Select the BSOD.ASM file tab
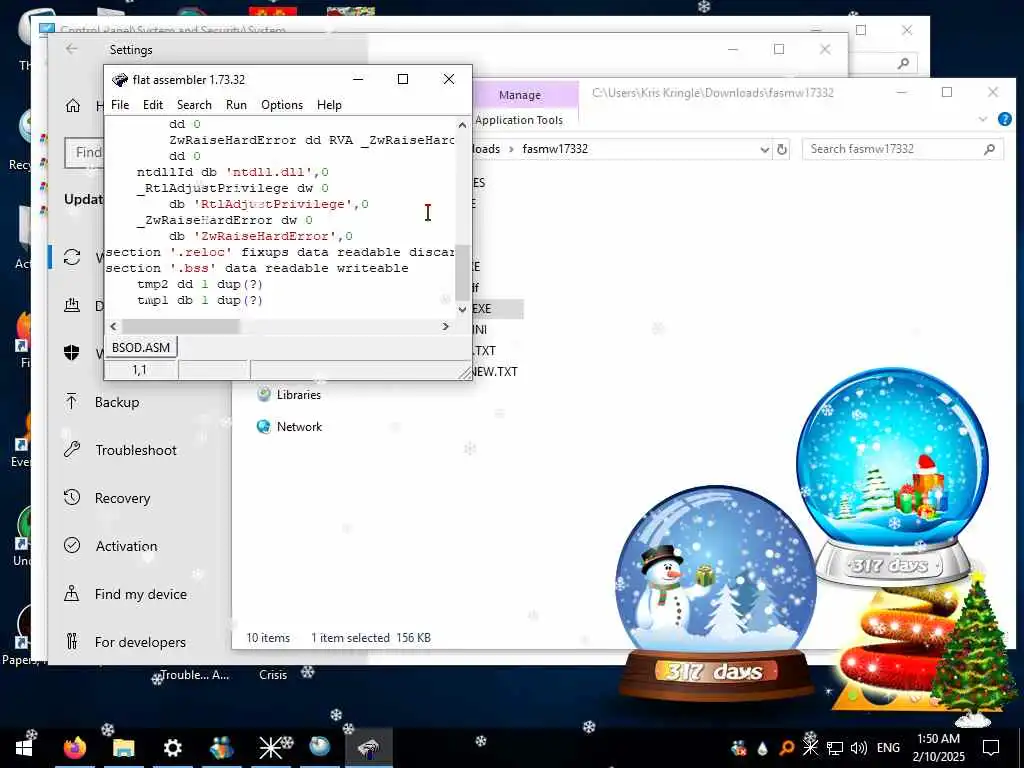 (140, 347)
